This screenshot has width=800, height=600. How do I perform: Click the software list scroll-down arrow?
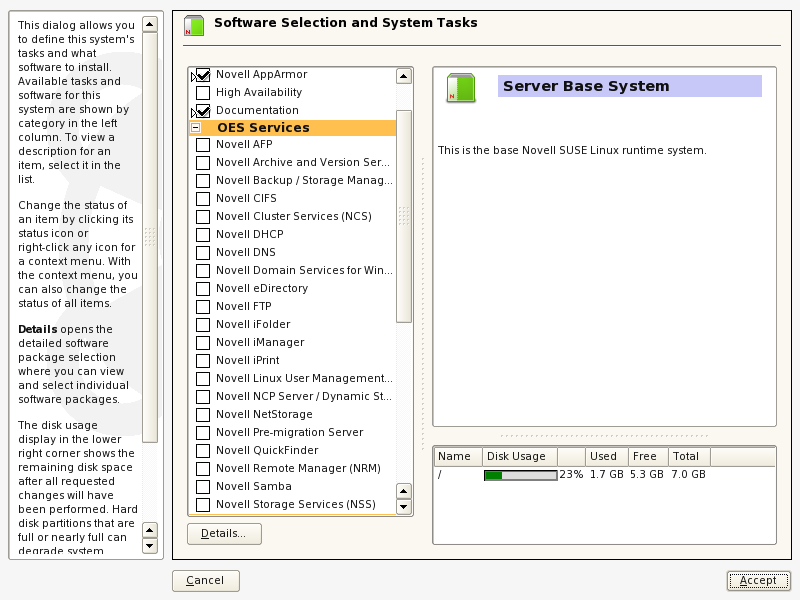(x=404, y=506)
